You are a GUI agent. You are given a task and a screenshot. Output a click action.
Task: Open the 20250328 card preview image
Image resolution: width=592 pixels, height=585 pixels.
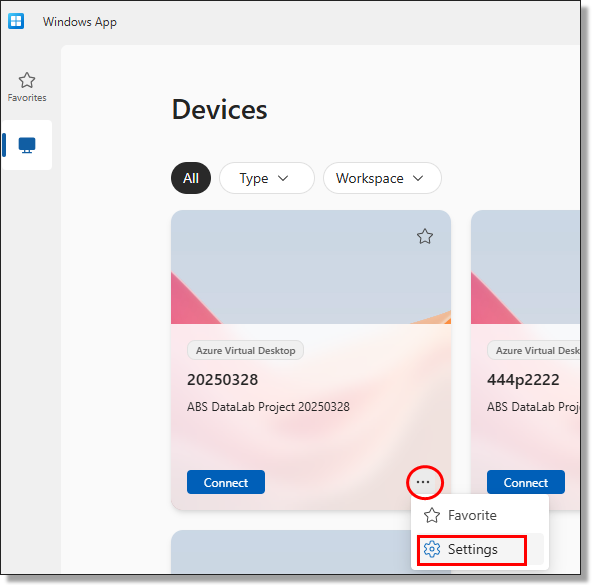pos(311,267)
